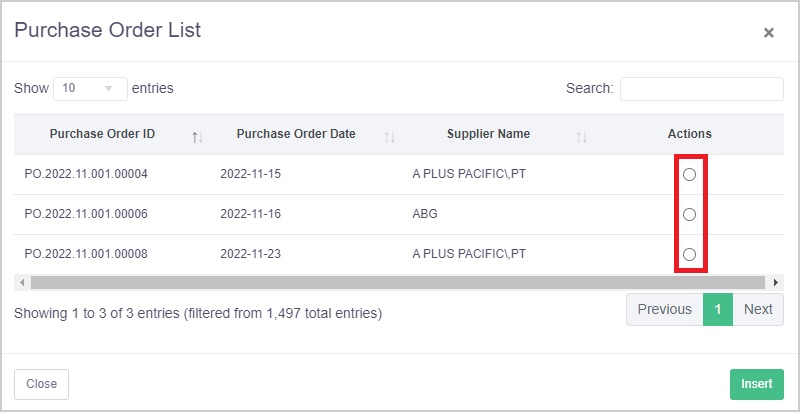Select radio button for PO.2022.11.001.00006
Viewport: 800px width, 412px height.
[689, 214]
